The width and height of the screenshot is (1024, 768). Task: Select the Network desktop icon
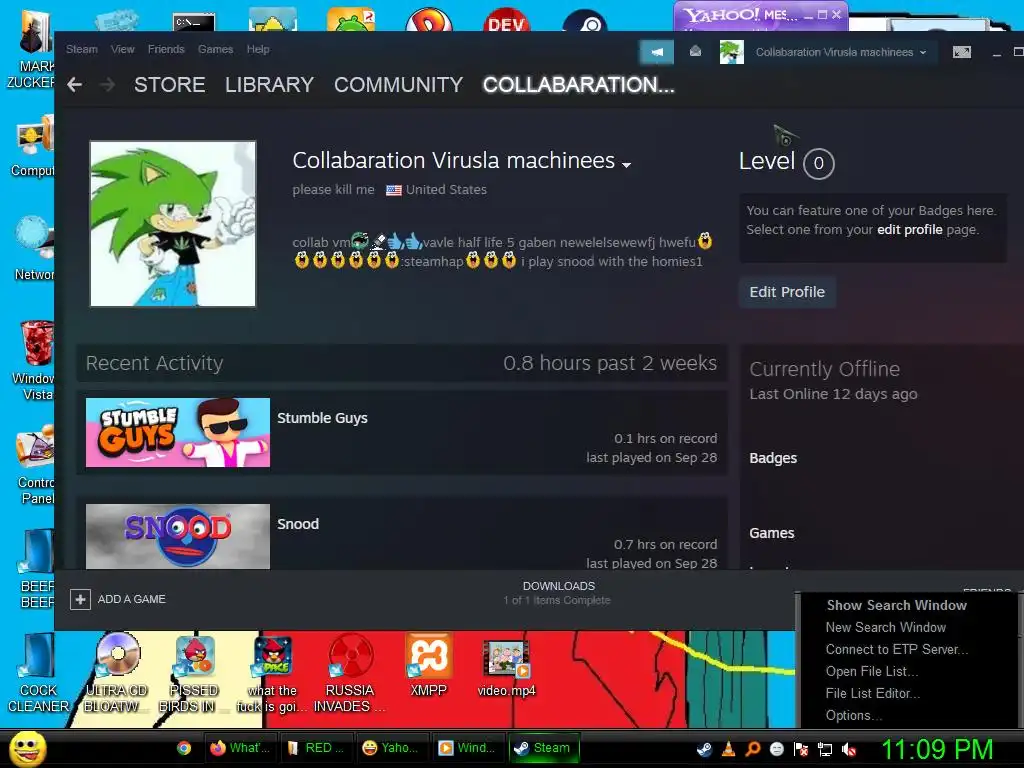[x=36, y=249]
